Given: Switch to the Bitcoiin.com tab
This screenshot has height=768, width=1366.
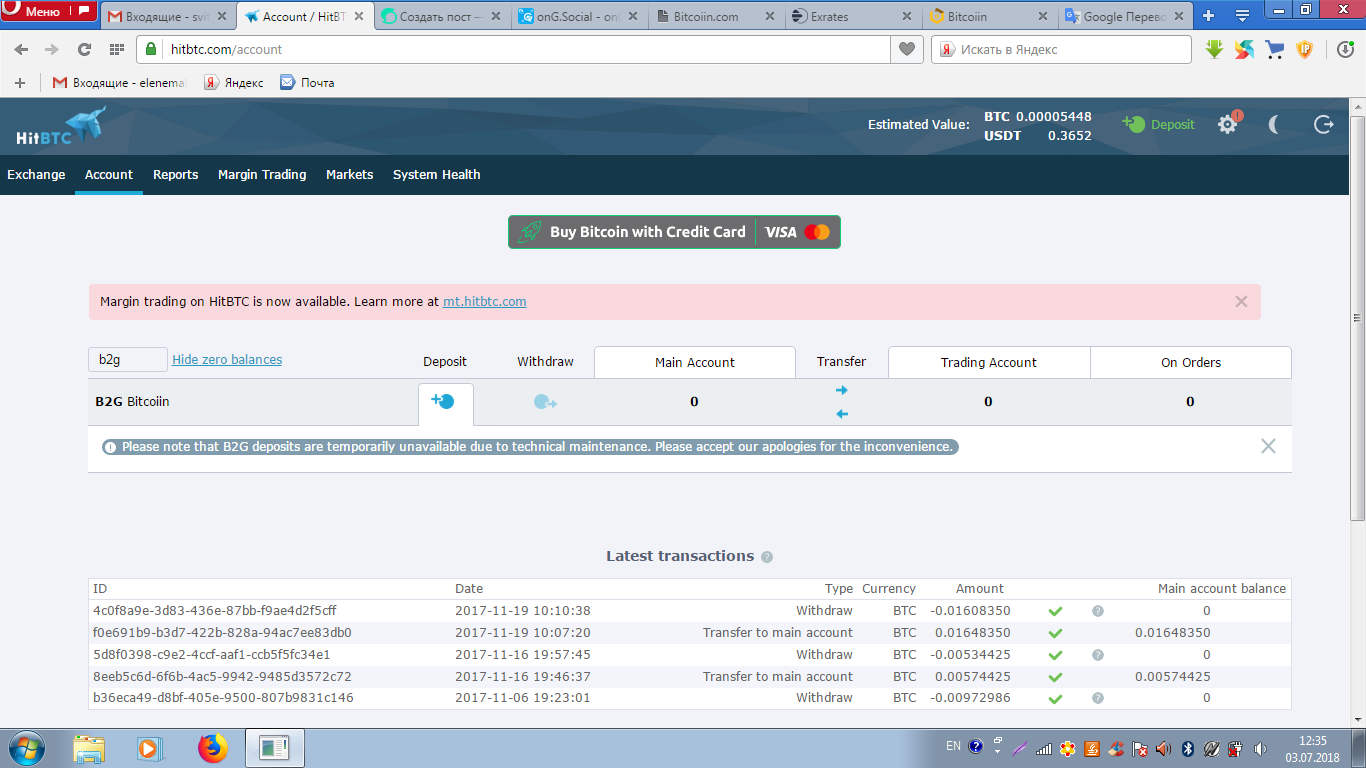Looking at the screenshot, I should tap(717, 17).
